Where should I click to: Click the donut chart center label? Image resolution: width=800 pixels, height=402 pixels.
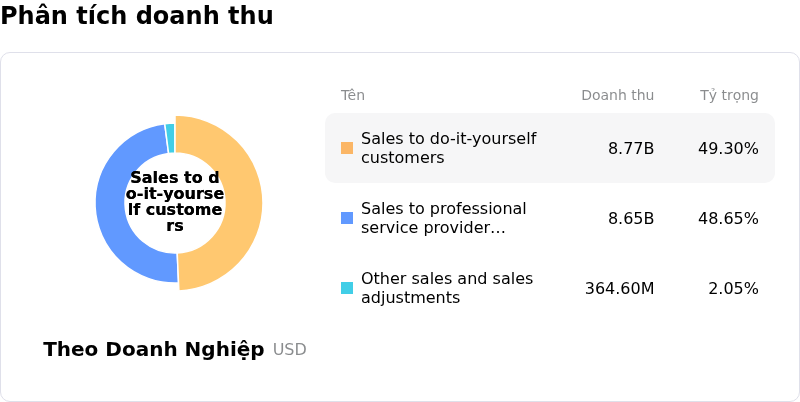pyautogui.click(x=175, y=202)
